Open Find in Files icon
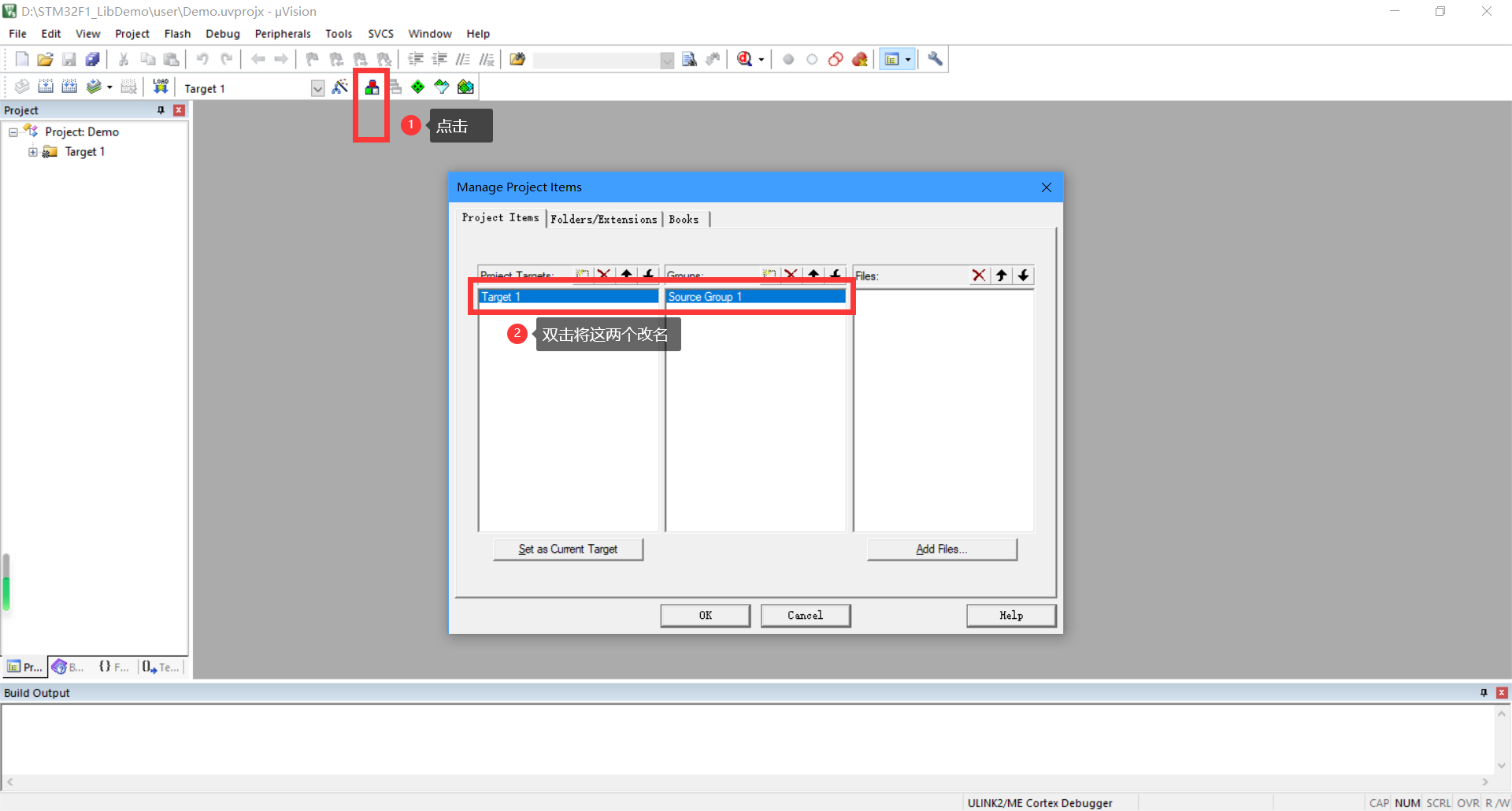The height and width of the screenshot is (811, 1512). pyautogui.click(x=517, y=59)
